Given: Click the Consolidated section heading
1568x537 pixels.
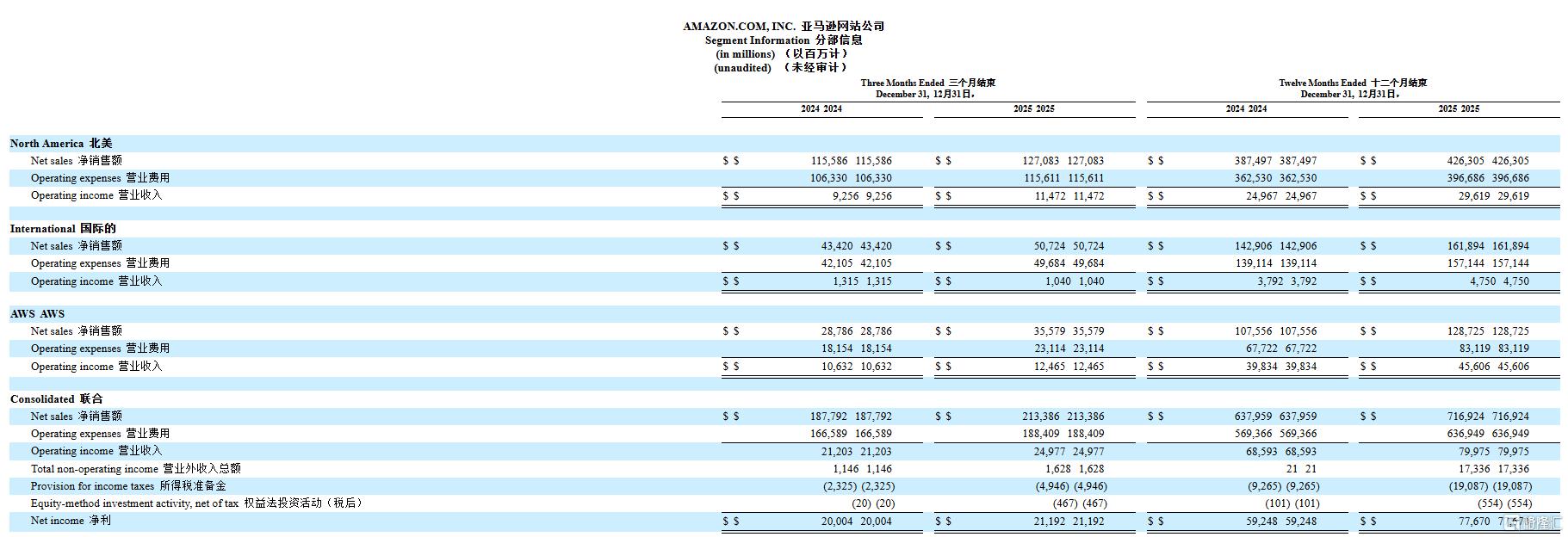Looking at the screenshot, I should coord(56,399).
